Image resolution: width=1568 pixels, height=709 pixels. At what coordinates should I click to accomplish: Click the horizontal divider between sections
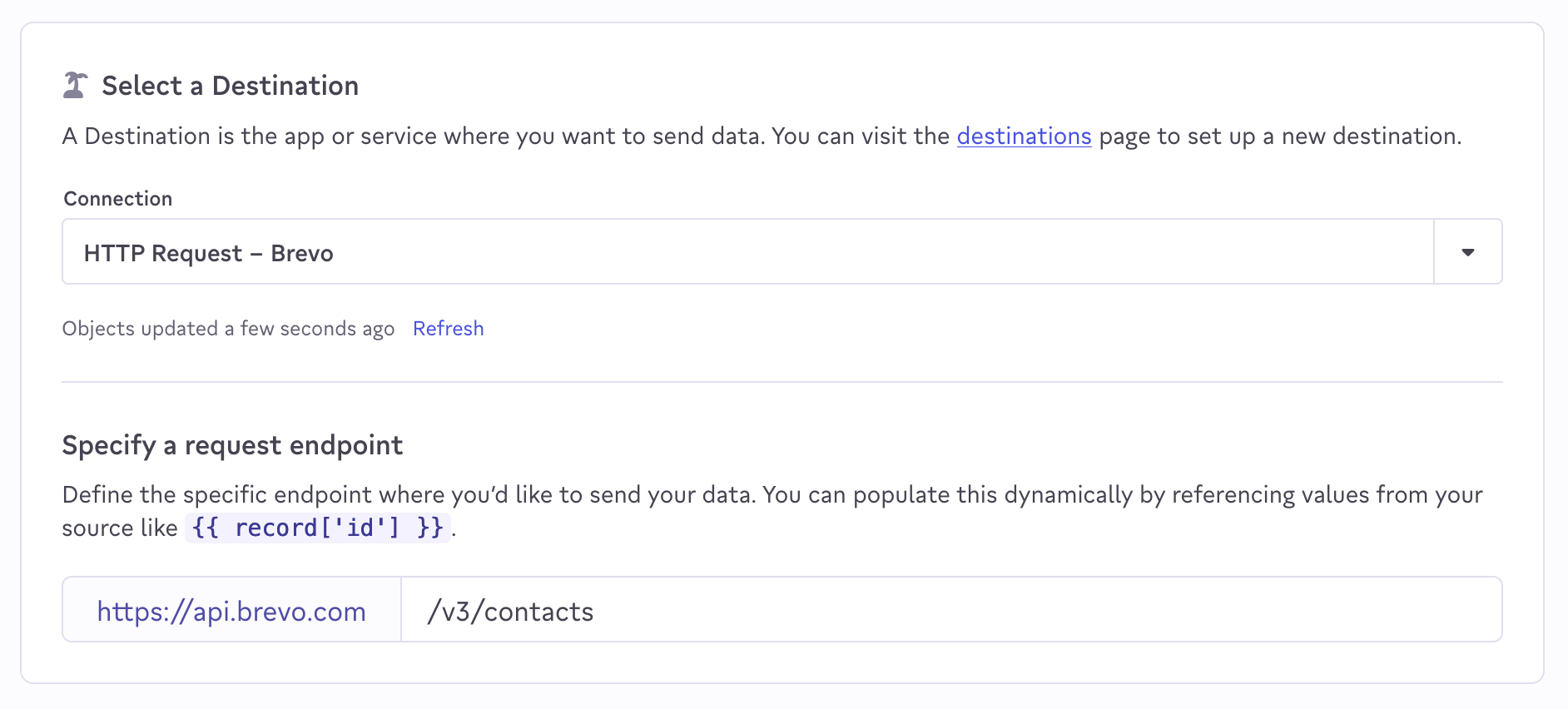(x=782, y=382)
